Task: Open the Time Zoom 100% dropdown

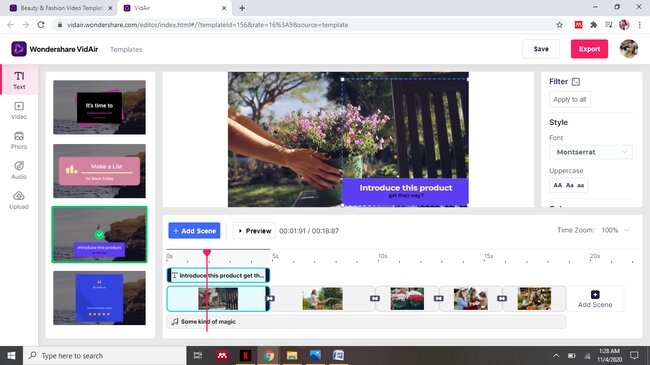Action: tap(616, 230)
